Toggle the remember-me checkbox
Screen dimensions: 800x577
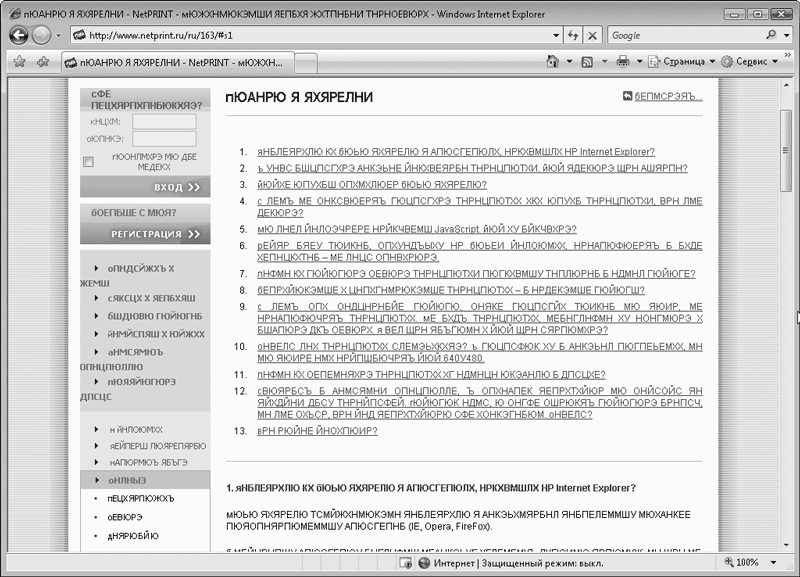click(88, 162)
